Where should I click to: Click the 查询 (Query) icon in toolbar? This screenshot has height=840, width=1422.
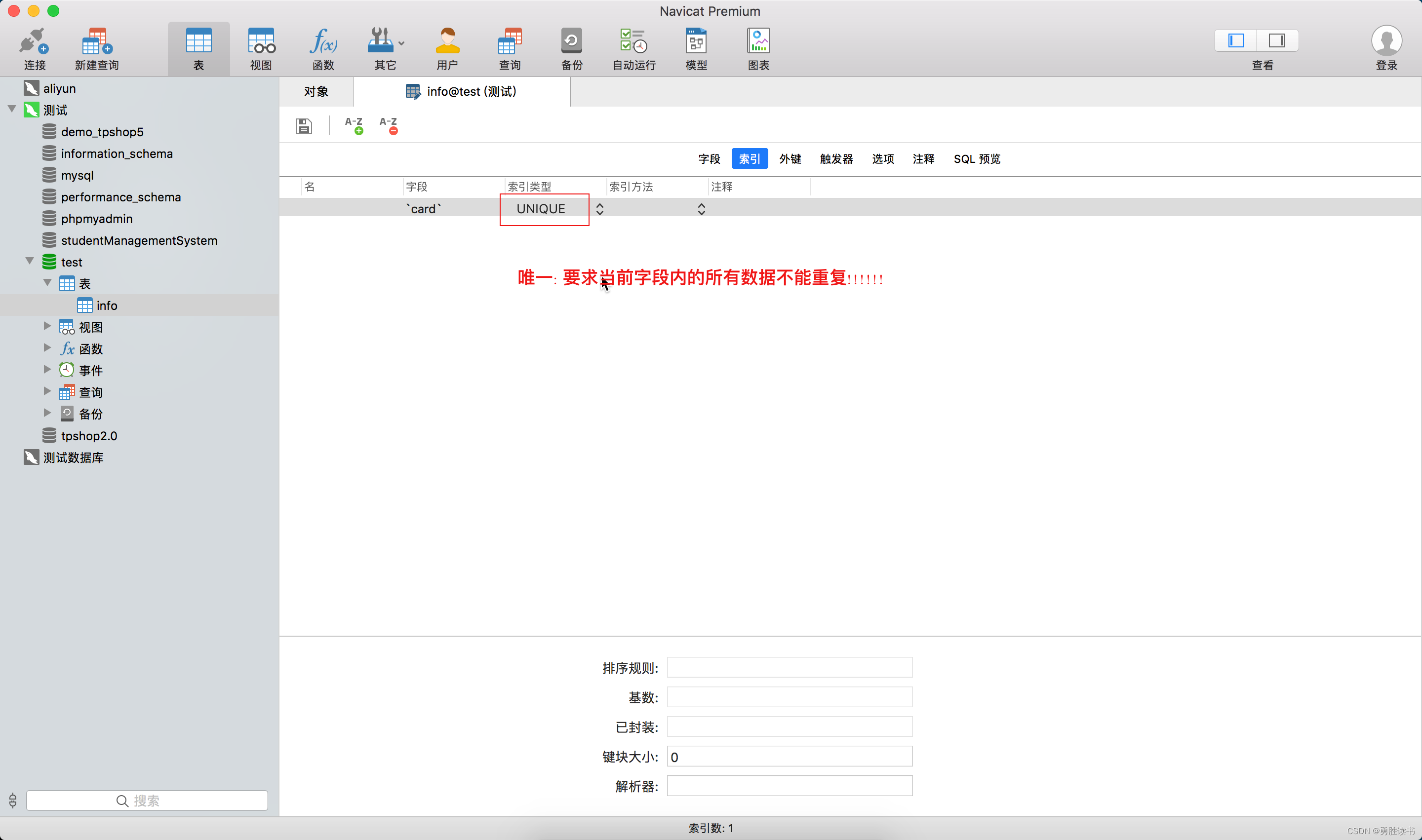pos(508,47)
